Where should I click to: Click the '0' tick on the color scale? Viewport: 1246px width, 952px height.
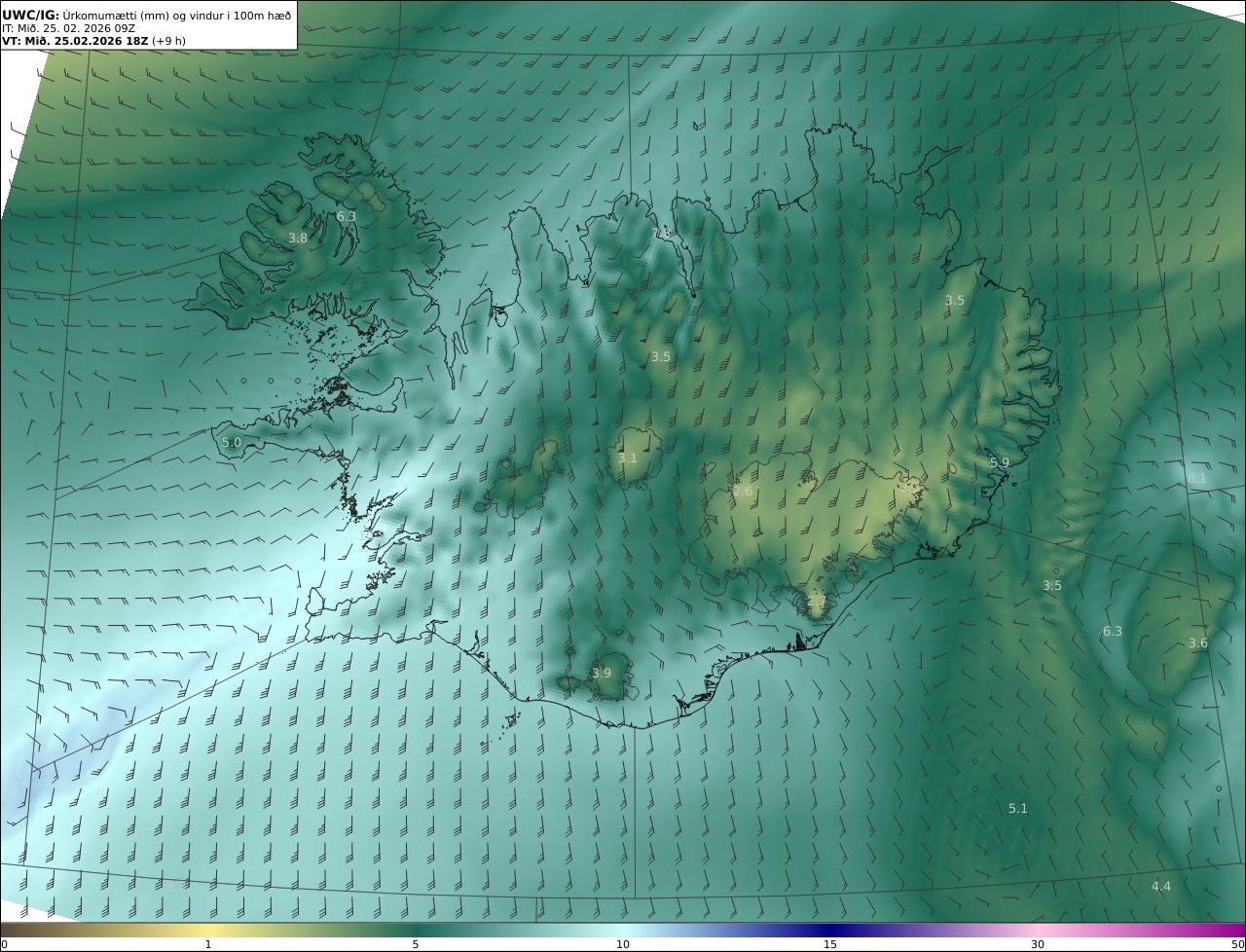tap(4, 944)
